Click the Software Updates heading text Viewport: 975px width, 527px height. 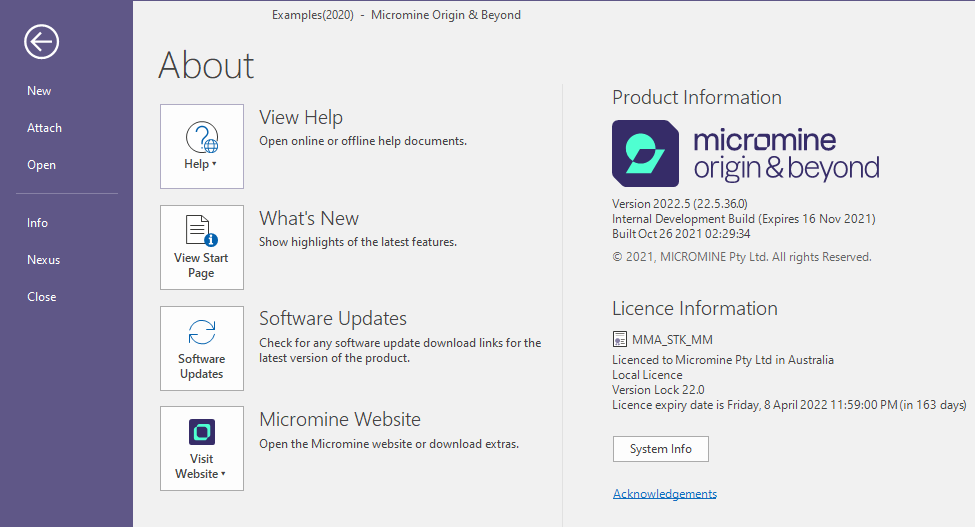(333, 318)
